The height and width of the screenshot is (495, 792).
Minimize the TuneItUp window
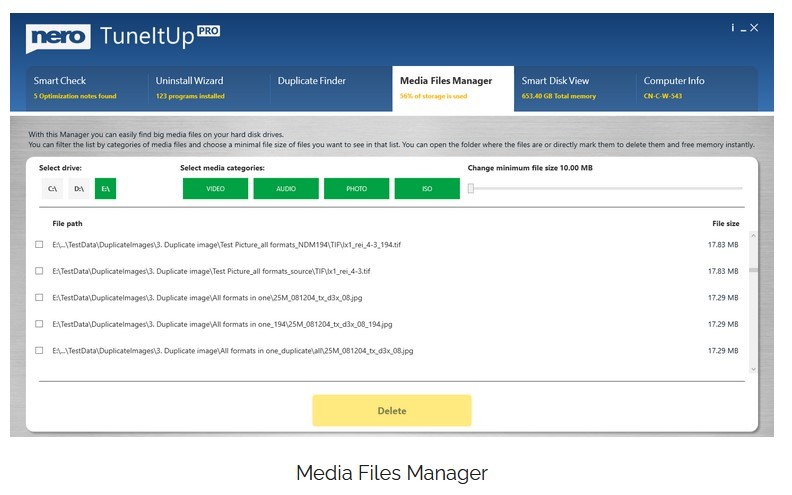coord(742,28)
